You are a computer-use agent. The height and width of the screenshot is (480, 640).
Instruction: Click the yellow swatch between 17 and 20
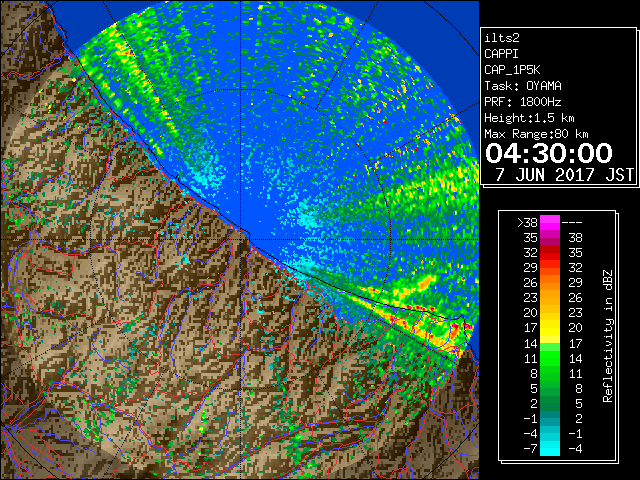(550, 328)
